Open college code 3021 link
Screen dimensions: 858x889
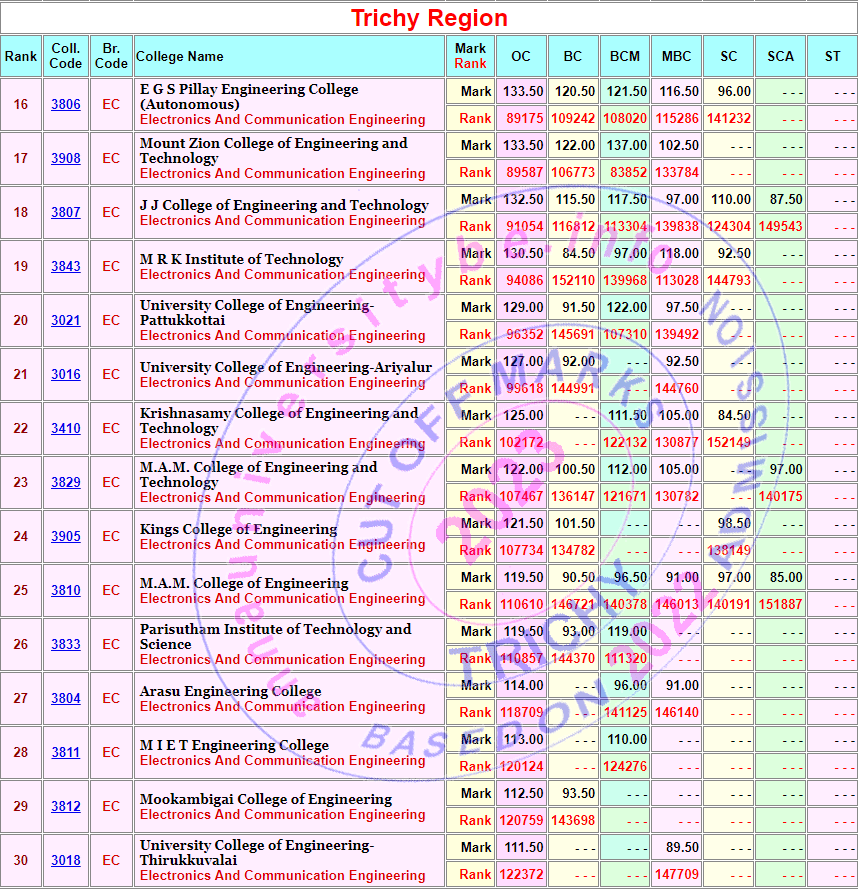66,320
